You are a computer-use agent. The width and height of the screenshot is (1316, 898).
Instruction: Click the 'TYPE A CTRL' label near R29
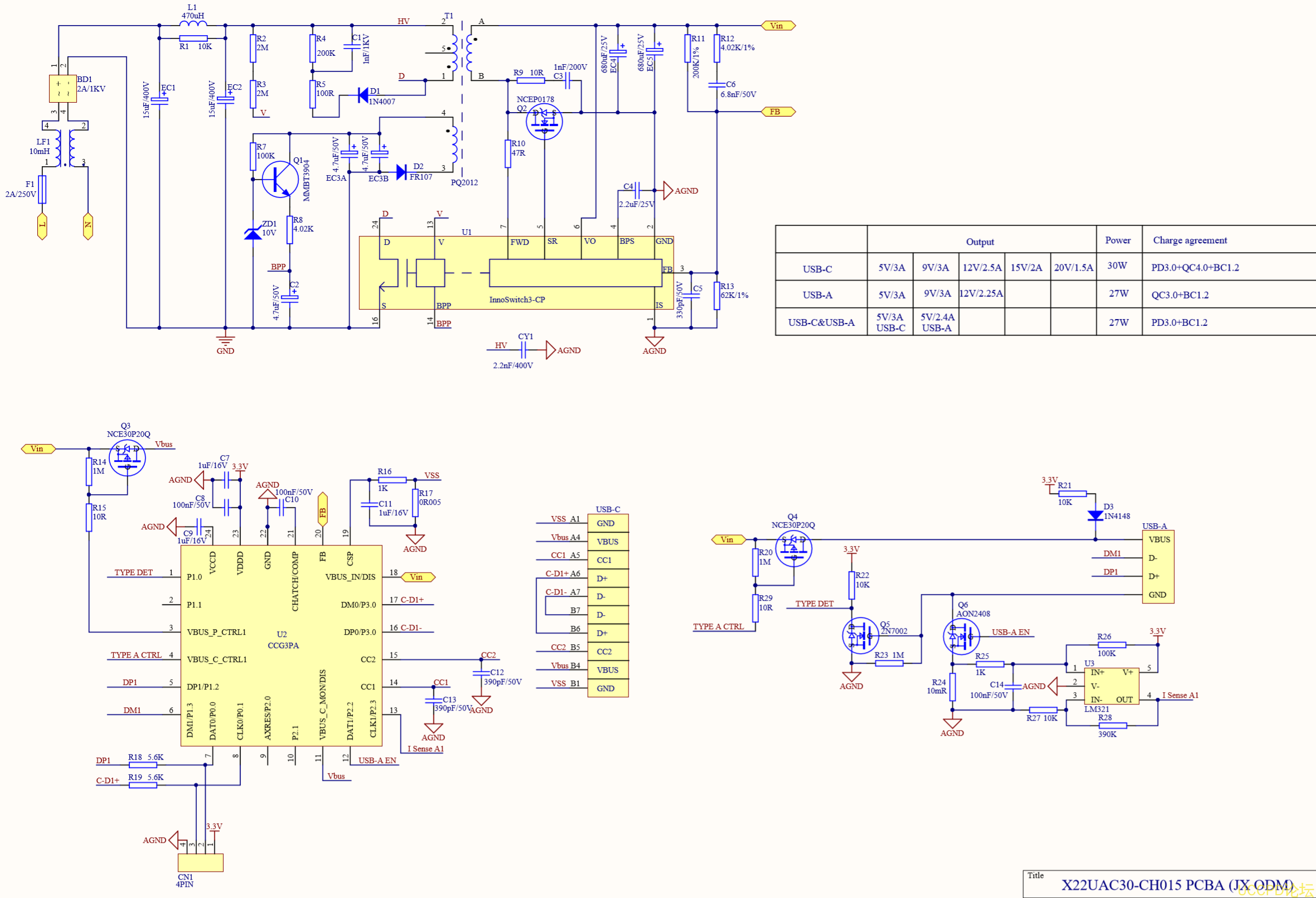coord(718,626)
